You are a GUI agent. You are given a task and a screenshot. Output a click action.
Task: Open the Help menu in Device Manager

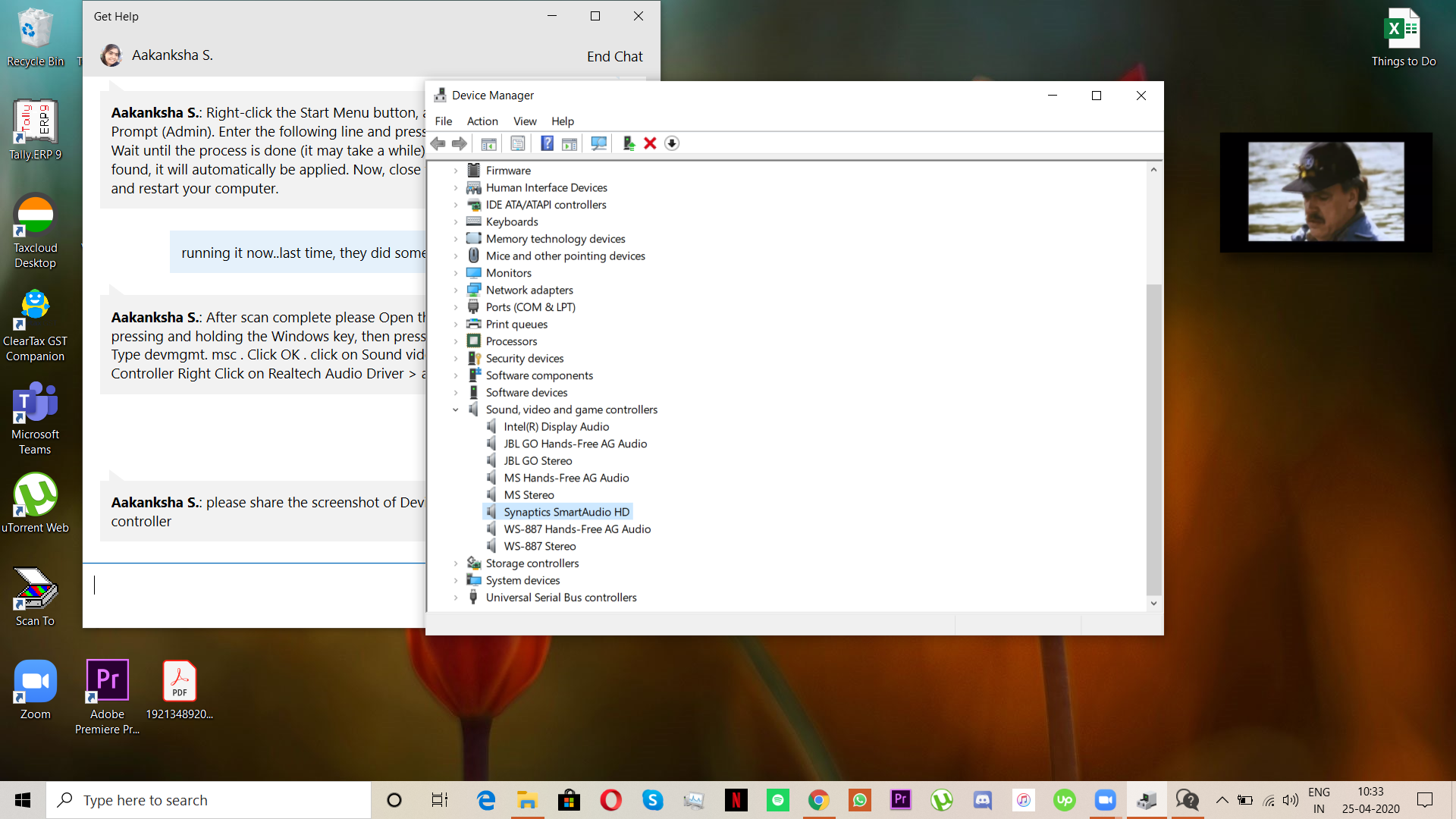563,121
